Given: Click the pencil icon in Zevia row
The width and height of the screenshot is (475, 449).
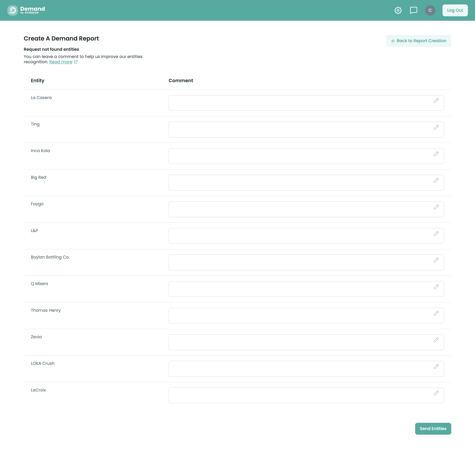Looking at the screenshot, I should click(x=436, y=340).
